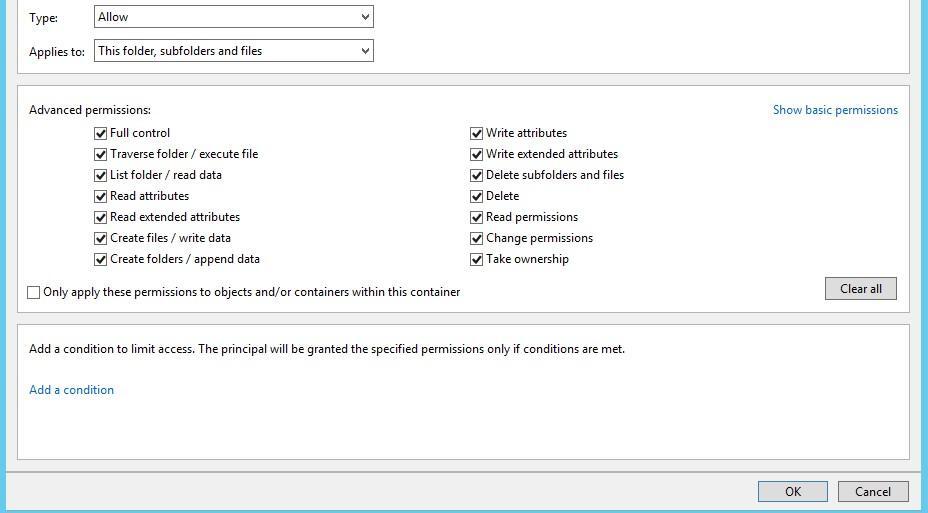This screenshot has width=928, height=513.
Task: Click the Advanced permissions heading text
Action: (x=90, y=110)
